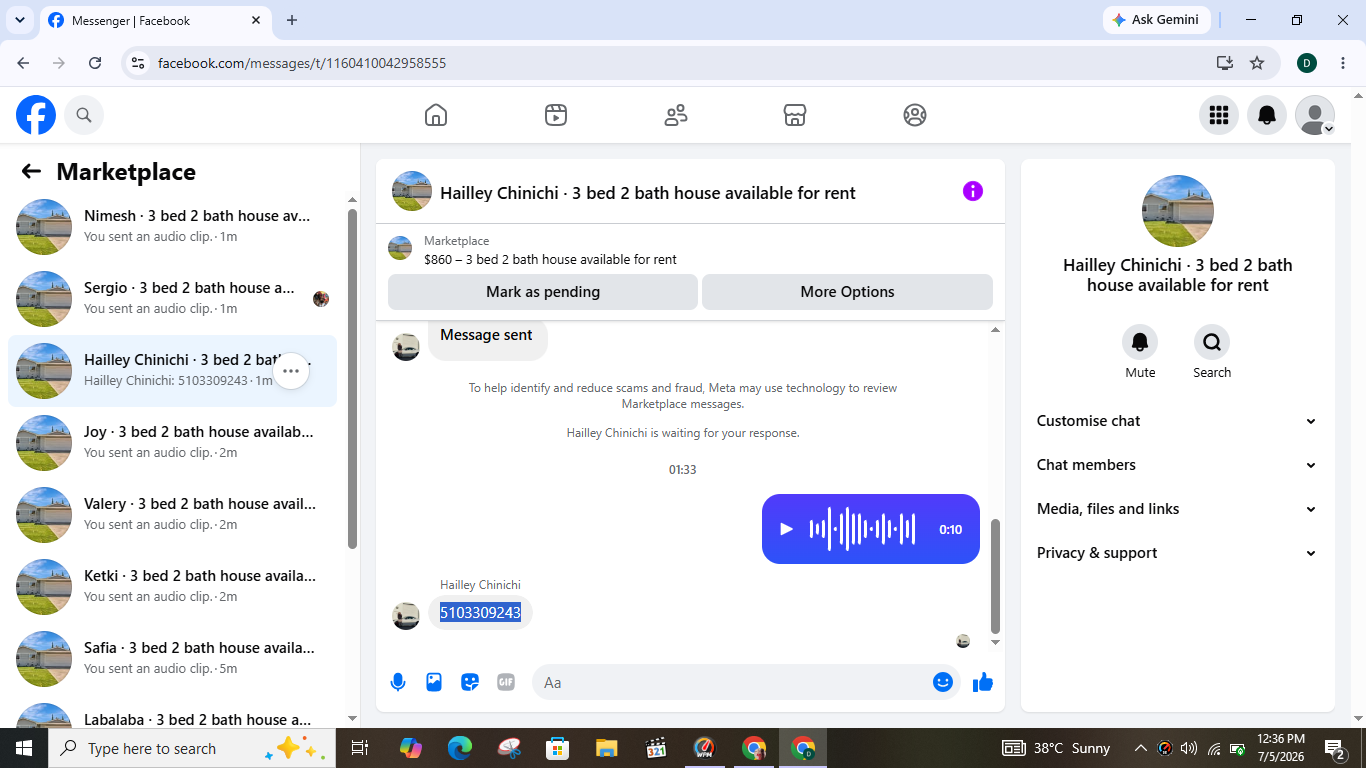The height and width of the screenshot is (768, 1366).
Task: Reload the page in Chrome
Action: (95, 63)
